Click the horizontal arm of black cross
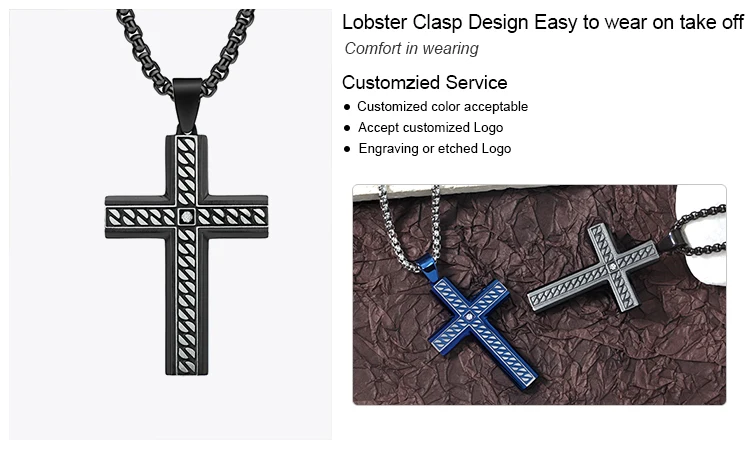This screenshot has width=750, height=457. (x=187, y=217)
